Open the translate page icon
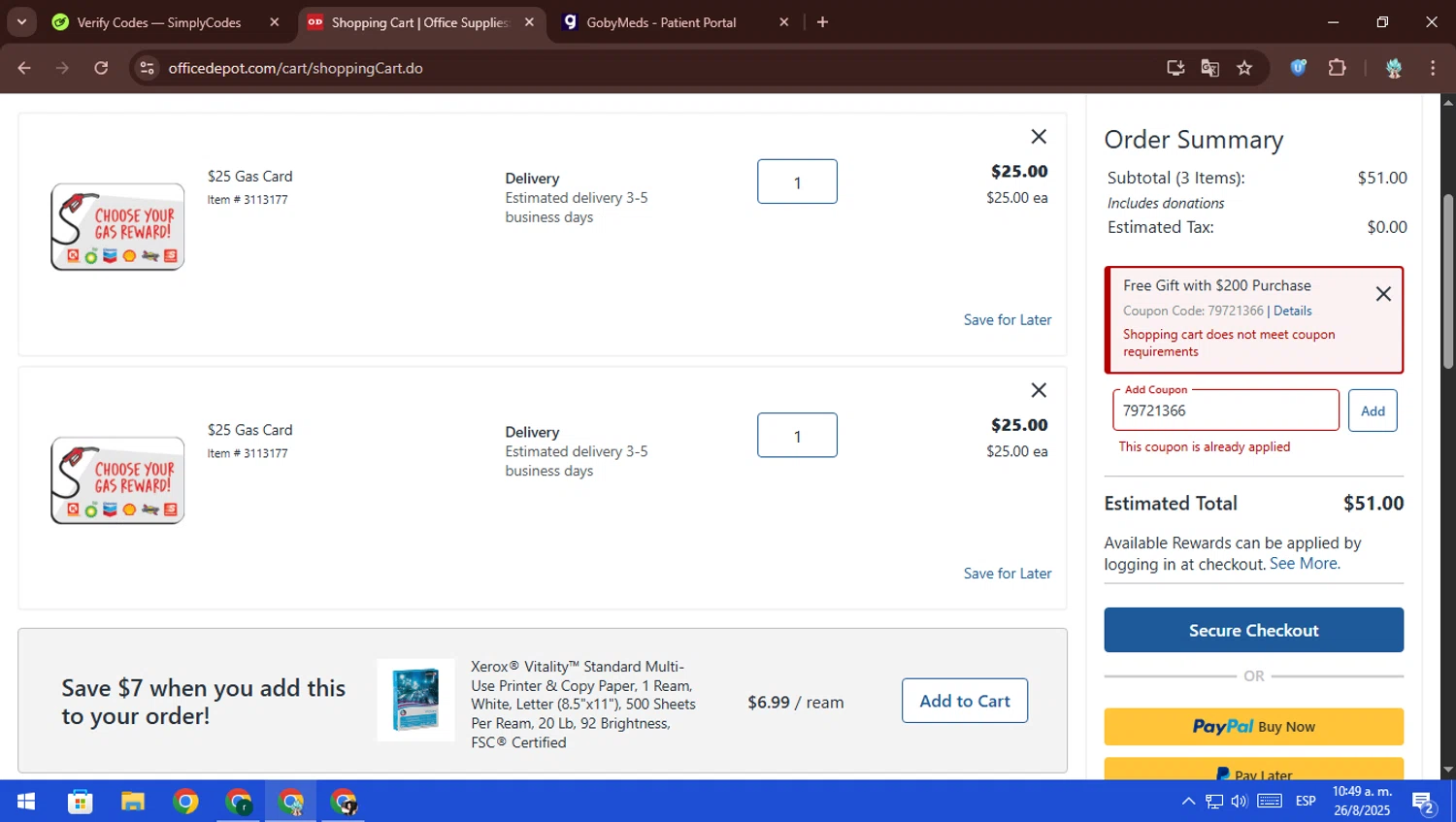This screenshot has width=1456, height=822. [1209, 68]
